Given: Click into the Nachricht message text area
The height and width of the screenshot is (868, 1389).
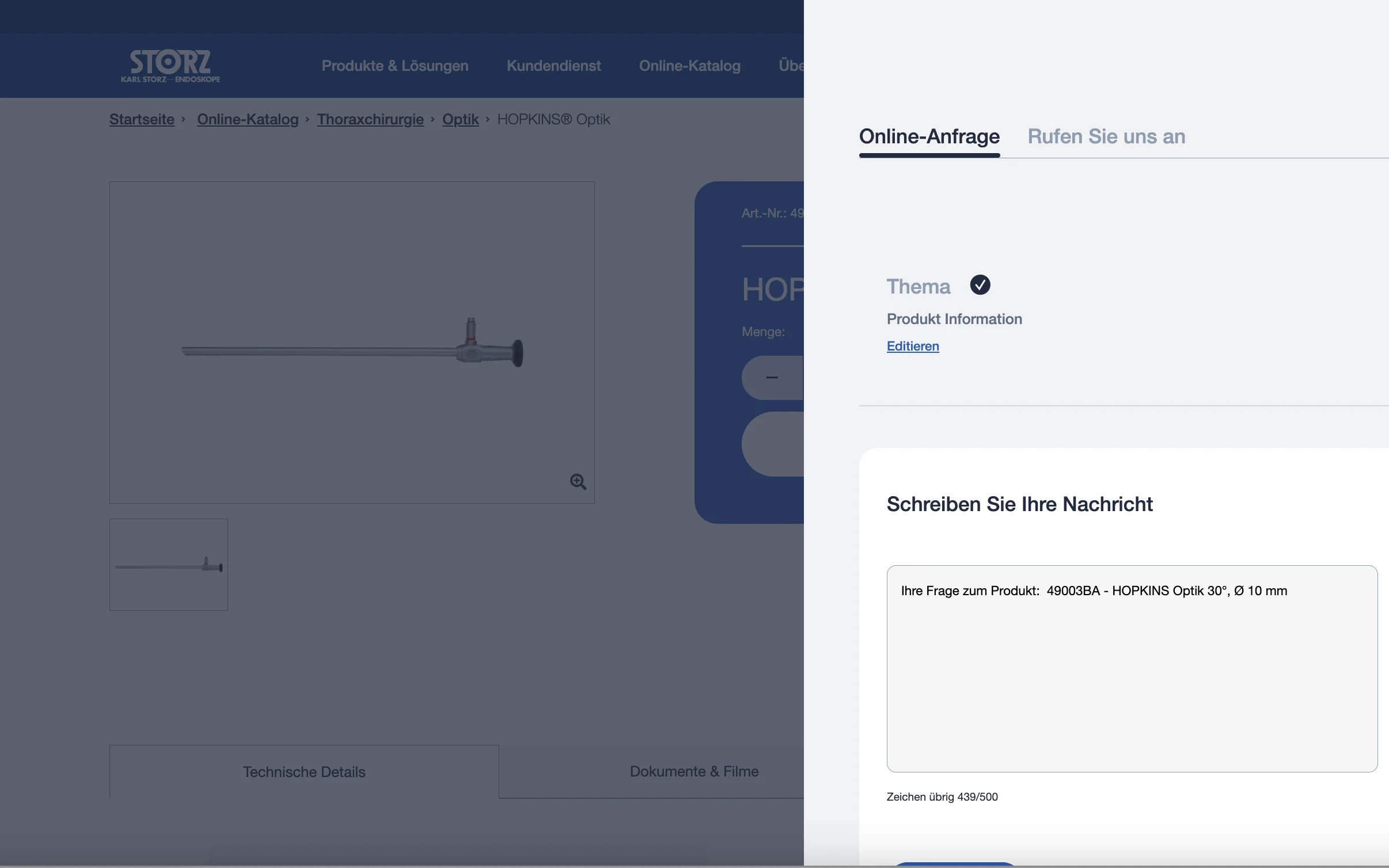Looking at the screenshot, I should [x=1132, y=669].
